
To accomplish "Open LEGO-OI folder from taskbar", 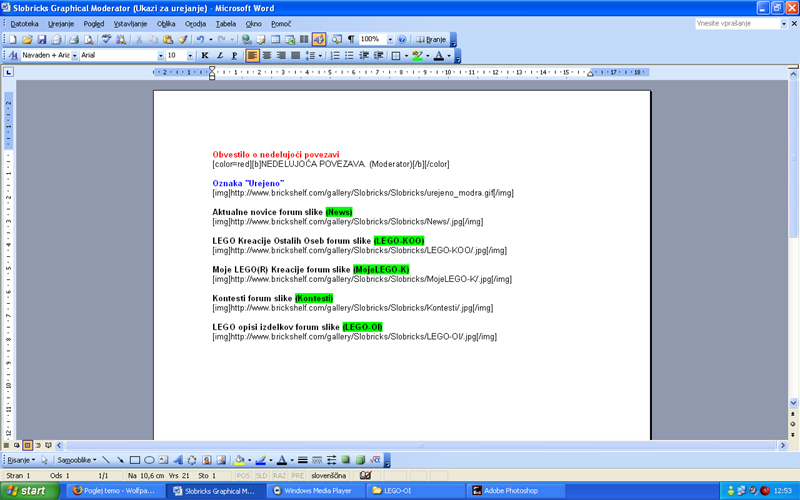I will (x=416, y=490).
